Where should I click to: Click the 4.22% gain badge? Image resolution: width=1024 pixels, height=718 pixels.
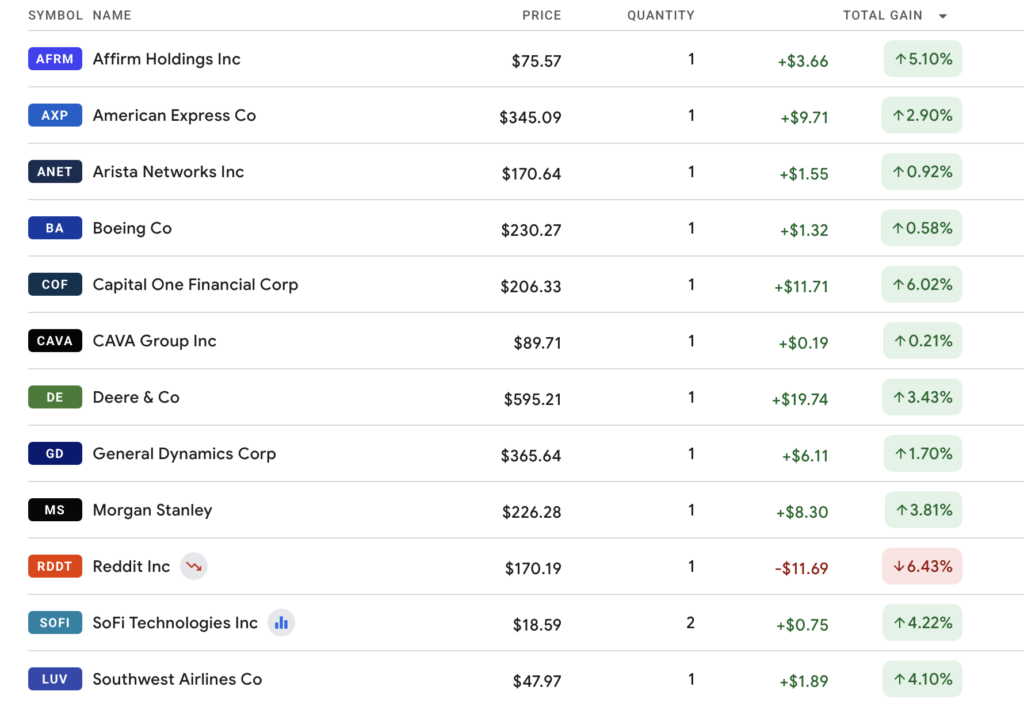coord(922,623)
